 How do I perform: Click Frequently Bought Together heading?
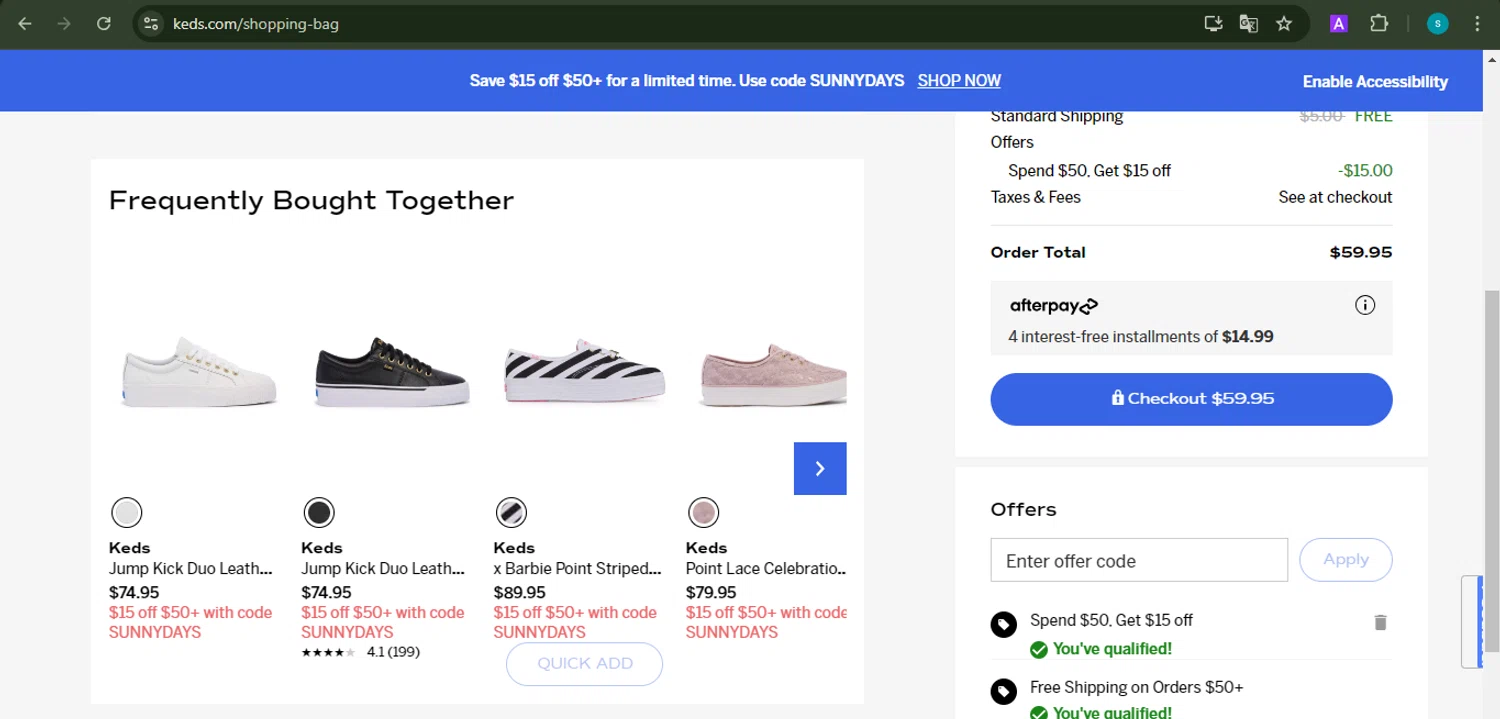(311, 201)
